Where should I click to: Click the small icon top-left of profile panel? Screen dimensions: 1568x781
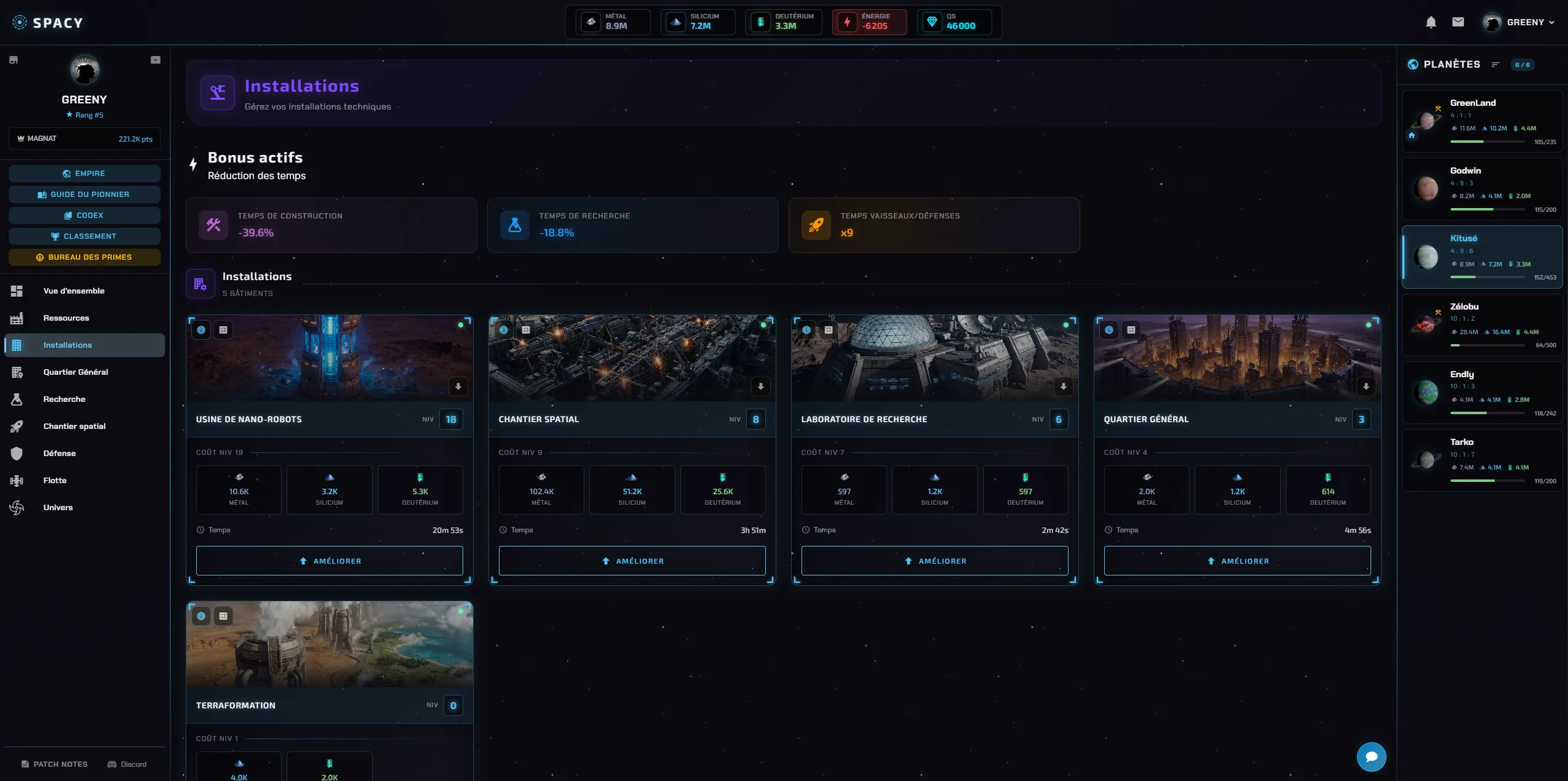(14, 60)
